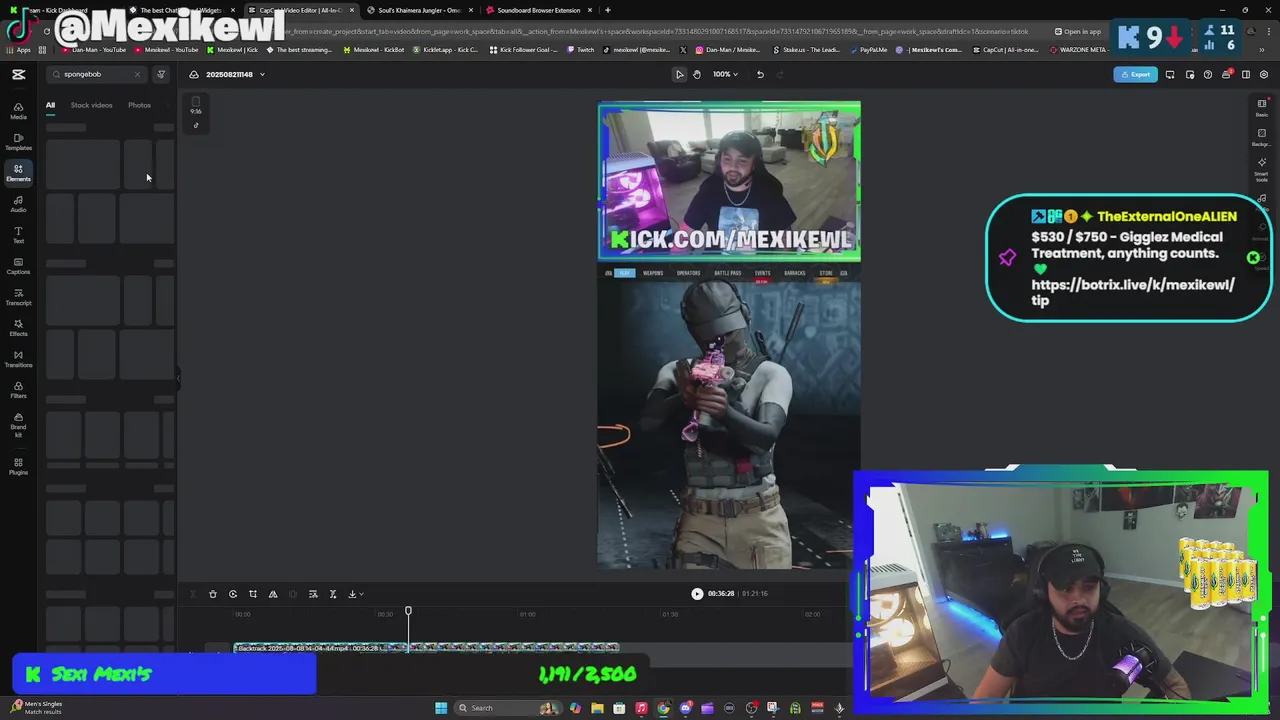Click the CapCut logo home icon
This screenshot has height=720, width=1280.
click(x=18, y=74)
